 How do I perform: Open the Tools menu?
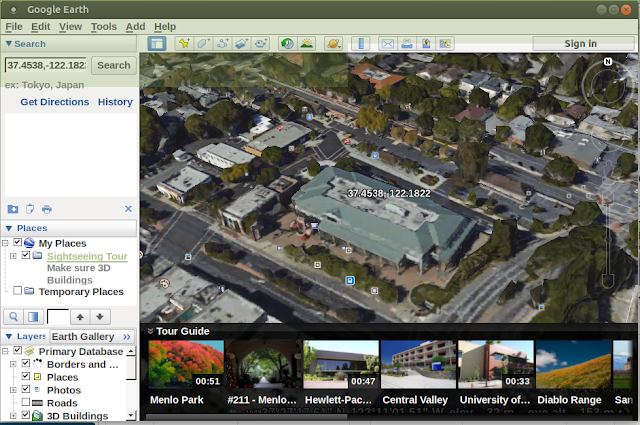104,27
